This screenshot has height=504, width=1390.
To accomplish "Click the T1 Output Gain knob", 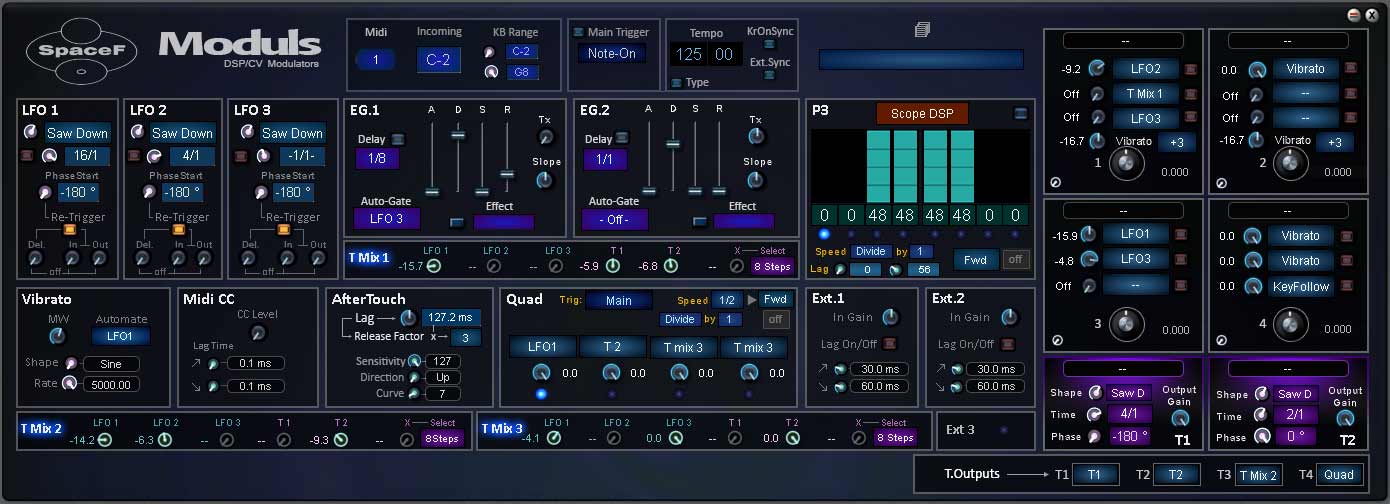I will tap(1181, 417).
